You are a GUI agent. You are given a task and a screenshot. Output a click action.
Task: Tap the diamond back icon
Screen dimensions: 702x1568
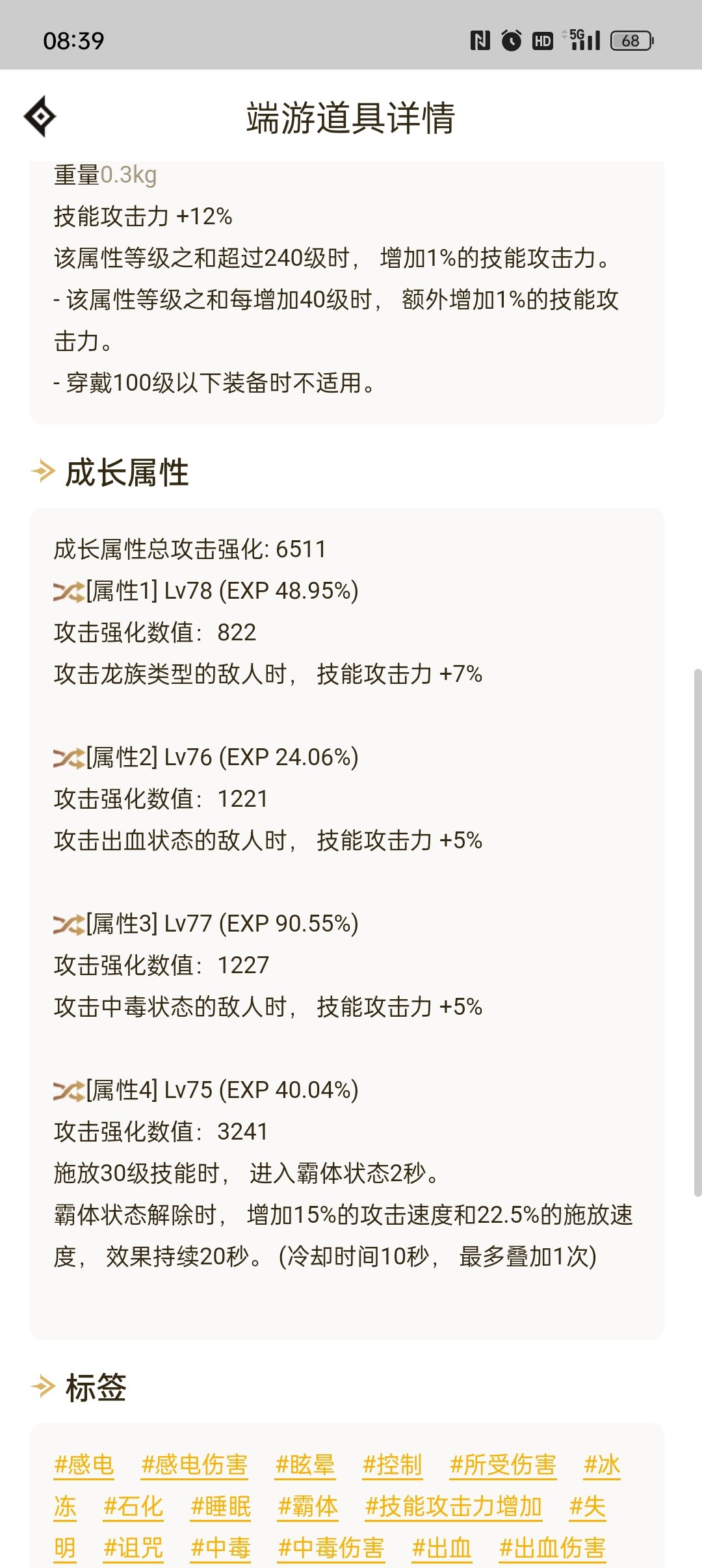coord(40,116)
